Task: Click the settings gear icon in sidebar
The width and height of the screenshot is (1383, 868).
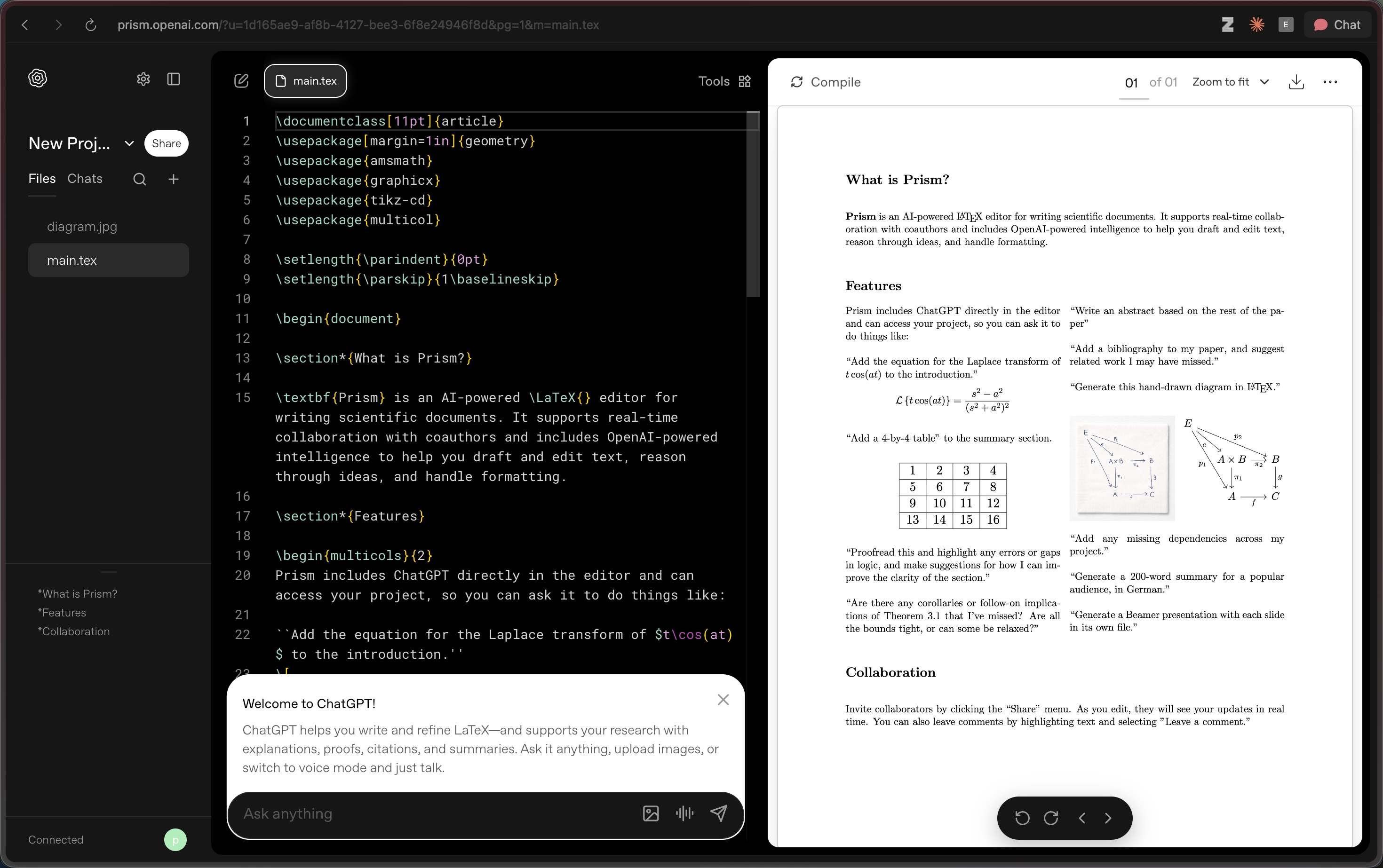Action: coord(143,79)
